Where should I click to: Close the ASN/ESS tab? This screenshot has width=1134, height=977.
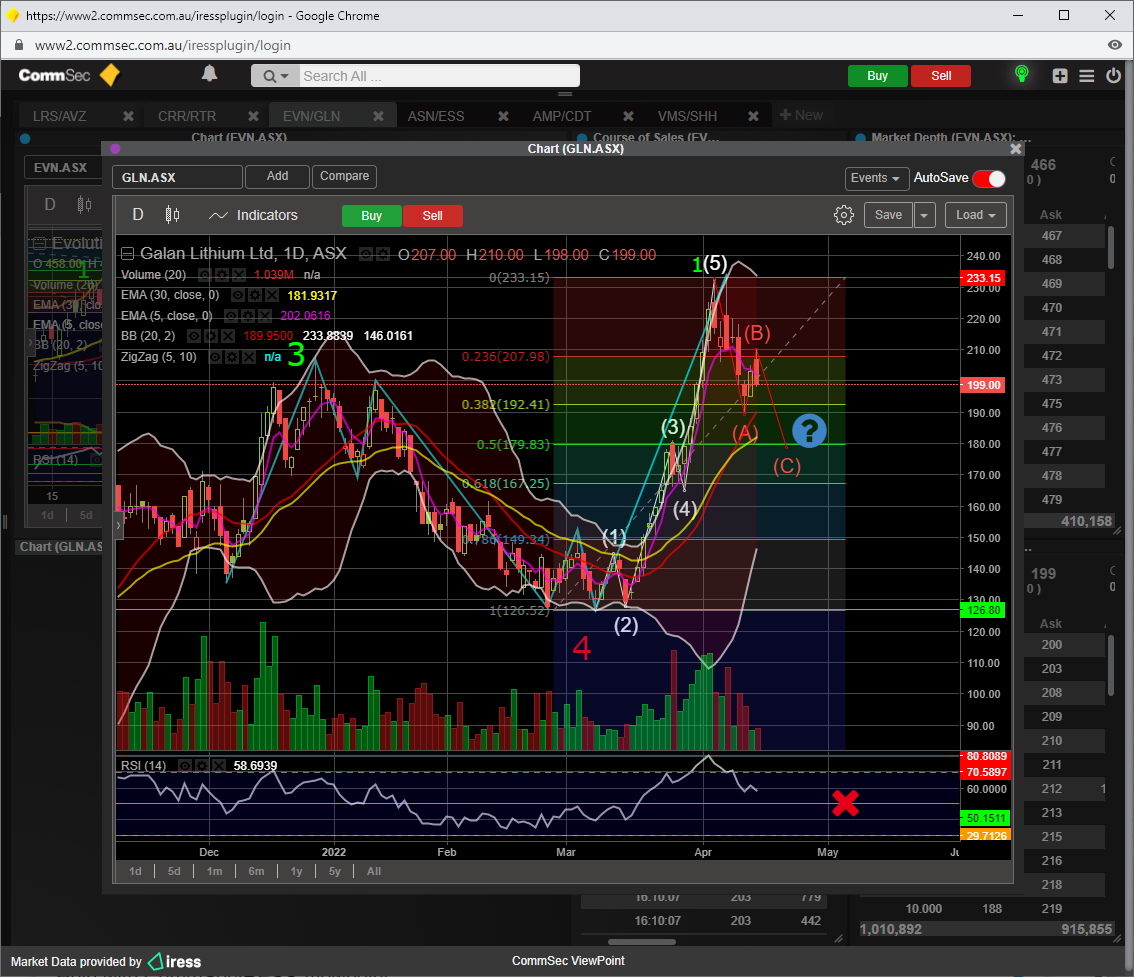coord(503,116)
